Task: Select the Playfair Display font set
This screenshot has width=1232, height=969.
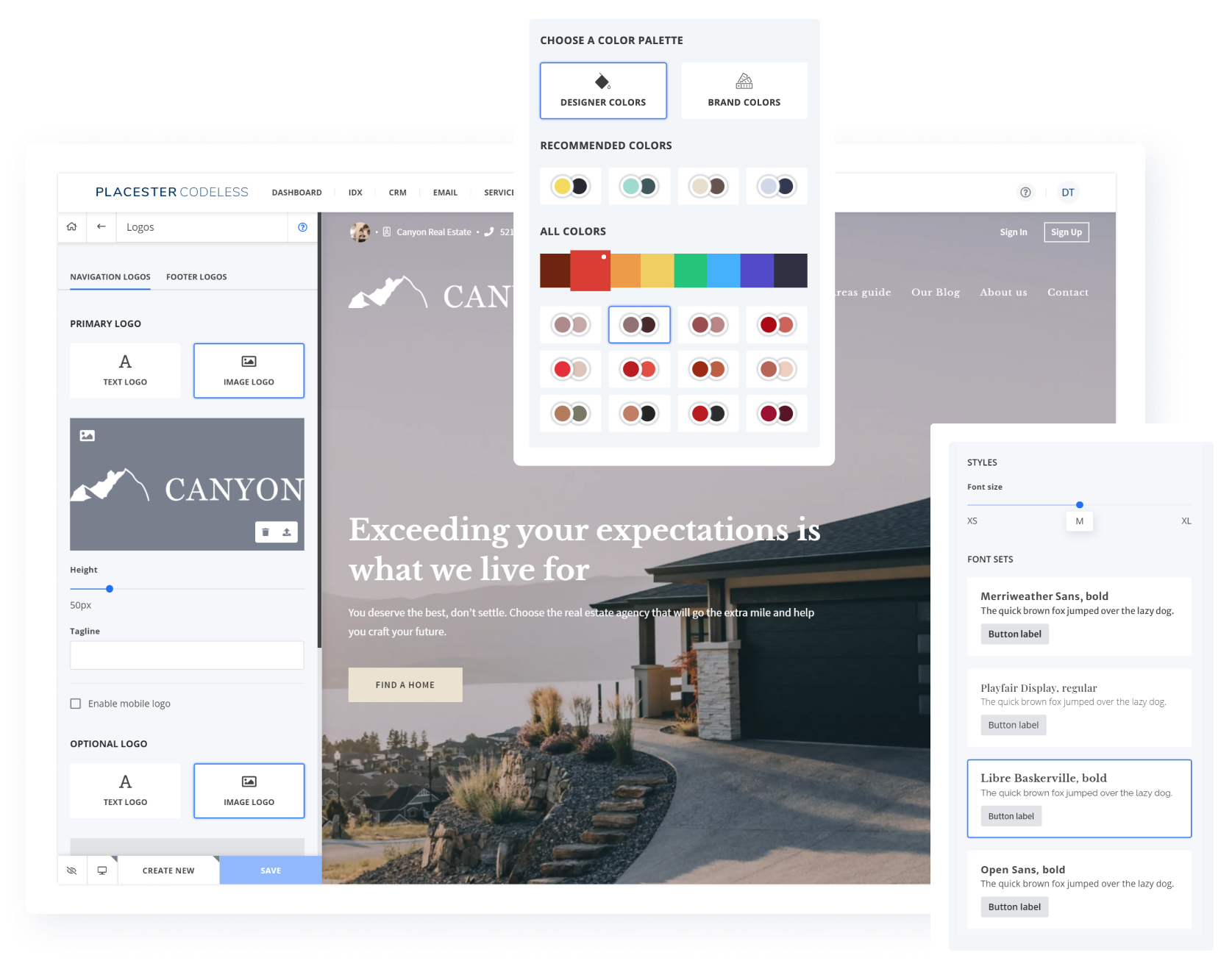Action: click(x=1078, y=707)
